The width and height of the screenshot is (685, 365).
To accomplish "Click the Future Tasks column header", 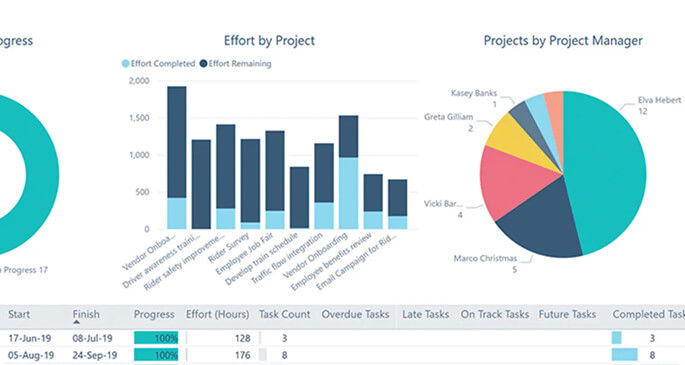I will coord(567,314).
